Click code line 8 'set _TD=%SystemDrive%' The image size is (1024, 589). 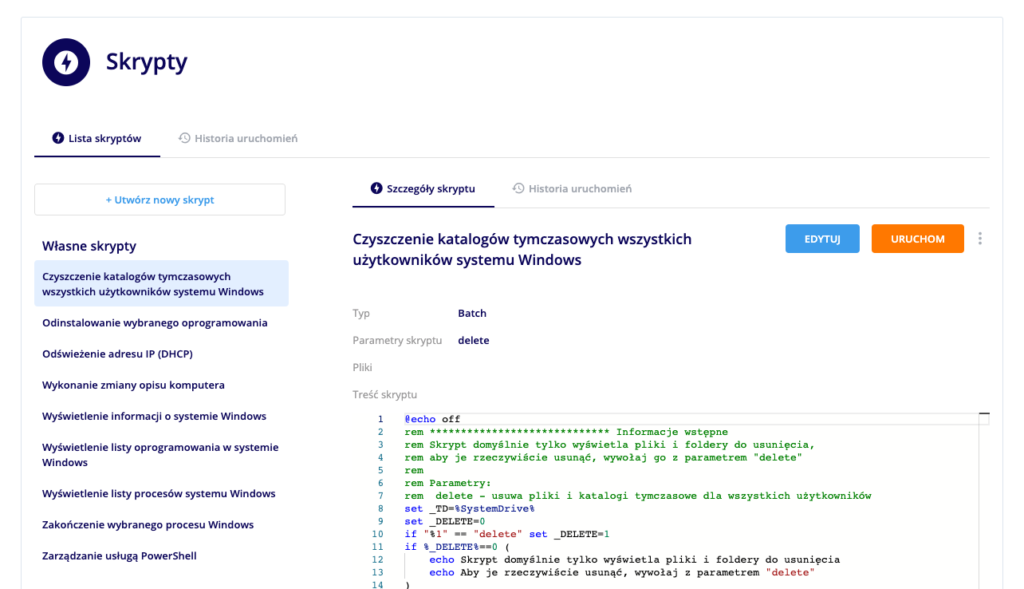coord(470,509)
